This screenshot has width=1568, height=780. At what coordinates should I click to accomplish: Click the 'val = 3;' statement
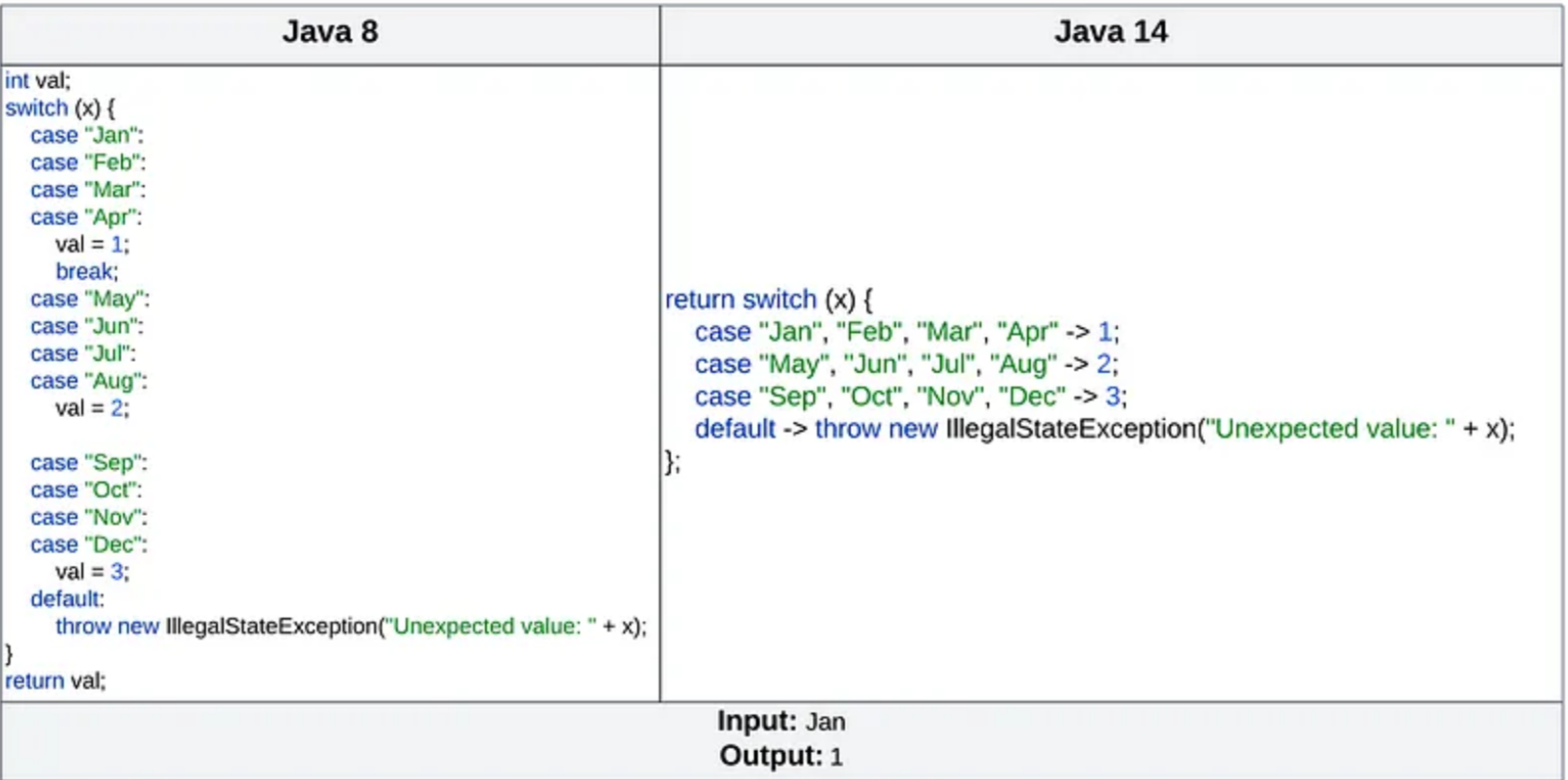[x=92, y=571]
